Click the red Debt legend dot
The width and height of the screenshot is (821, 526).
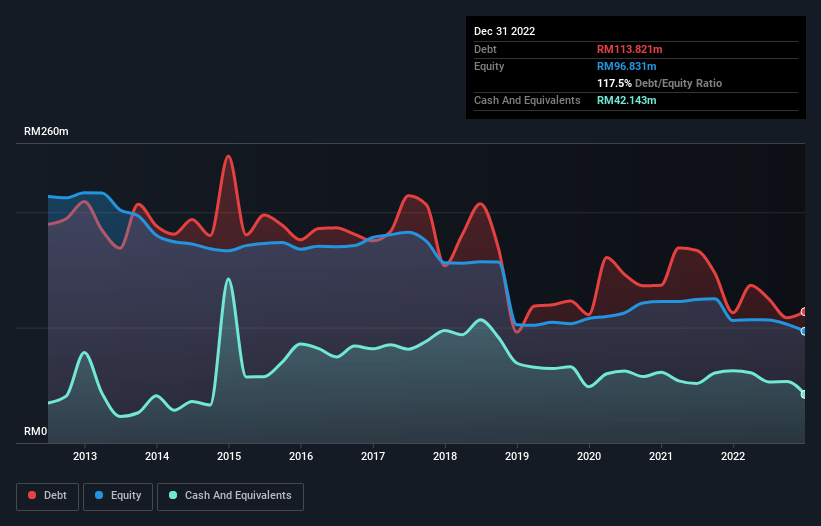coord(32,495)
